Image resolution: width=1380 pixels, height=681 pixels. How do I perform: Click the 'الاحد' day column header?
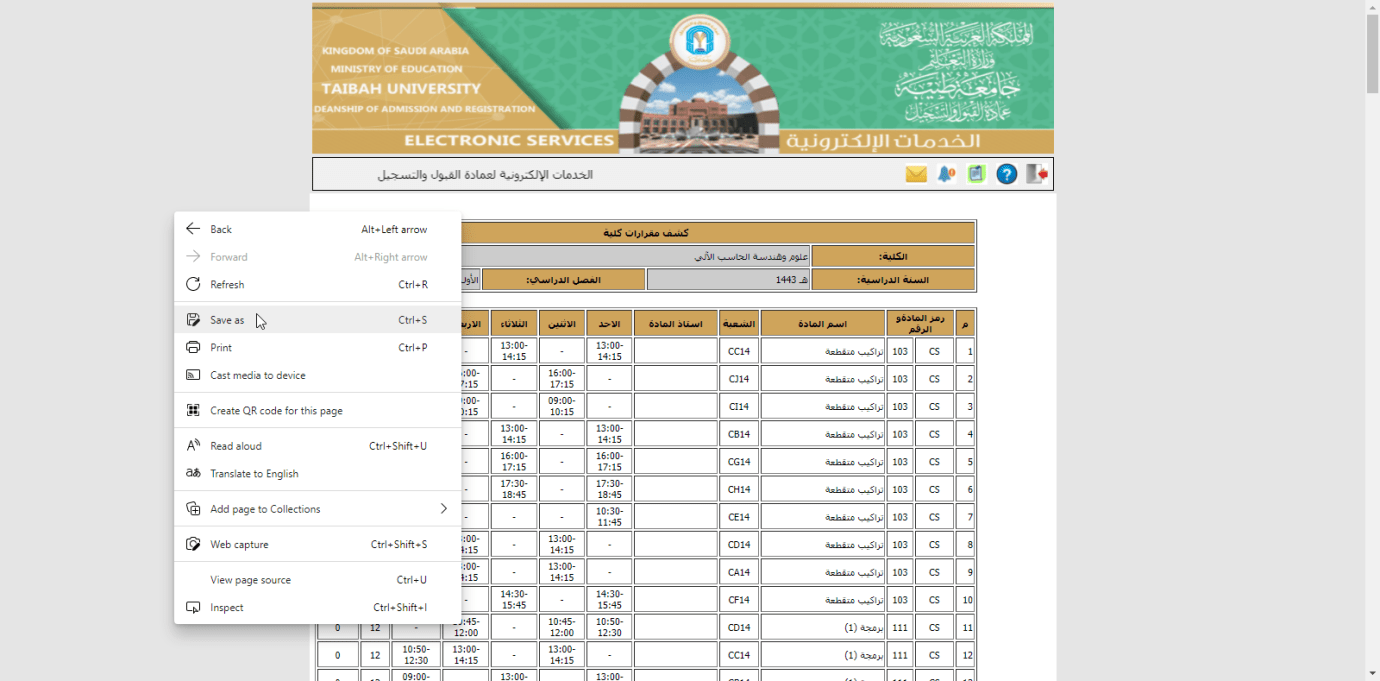(609, 323)
